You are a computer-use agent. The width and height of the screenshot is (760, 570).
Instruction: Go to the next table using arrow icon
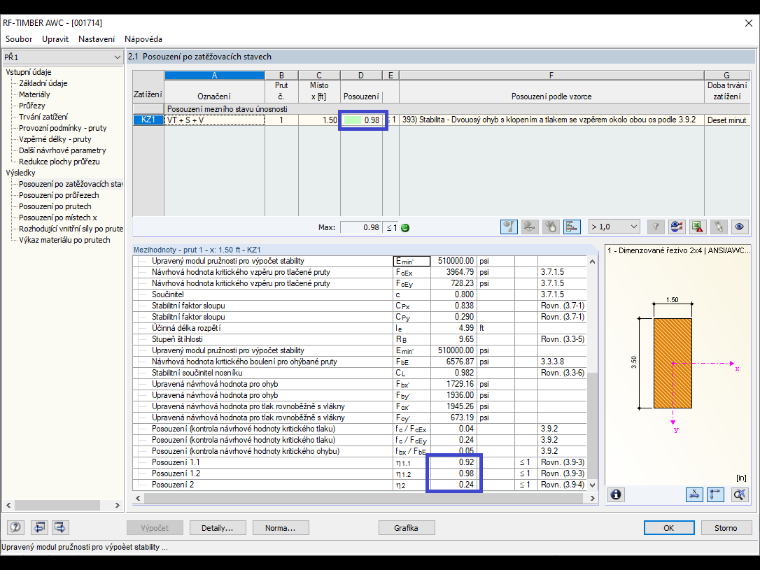[61, 527]
